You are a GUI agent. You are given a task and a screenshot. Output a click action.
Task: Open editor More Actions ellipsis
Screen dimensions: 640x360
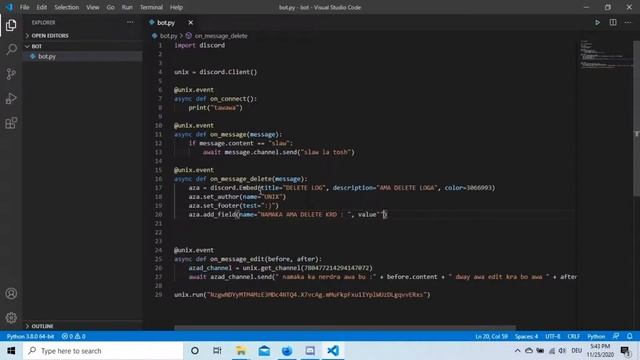628,22
